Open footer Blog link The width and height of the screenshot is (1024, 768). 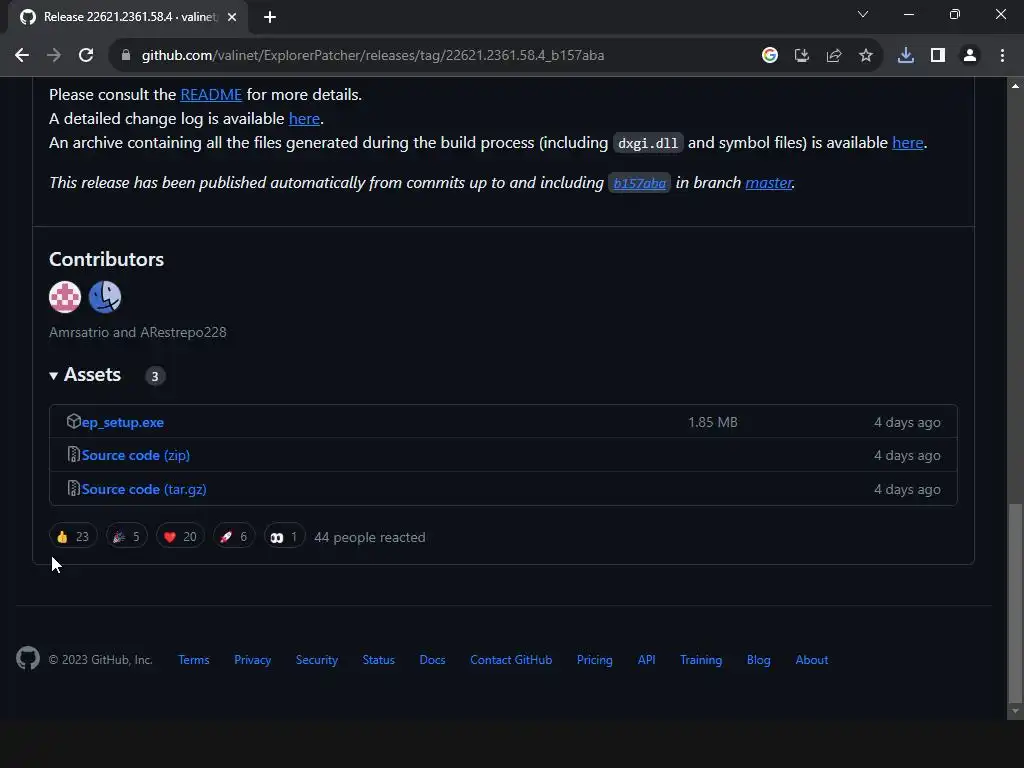pyautogui.click(x=759, y=660)
